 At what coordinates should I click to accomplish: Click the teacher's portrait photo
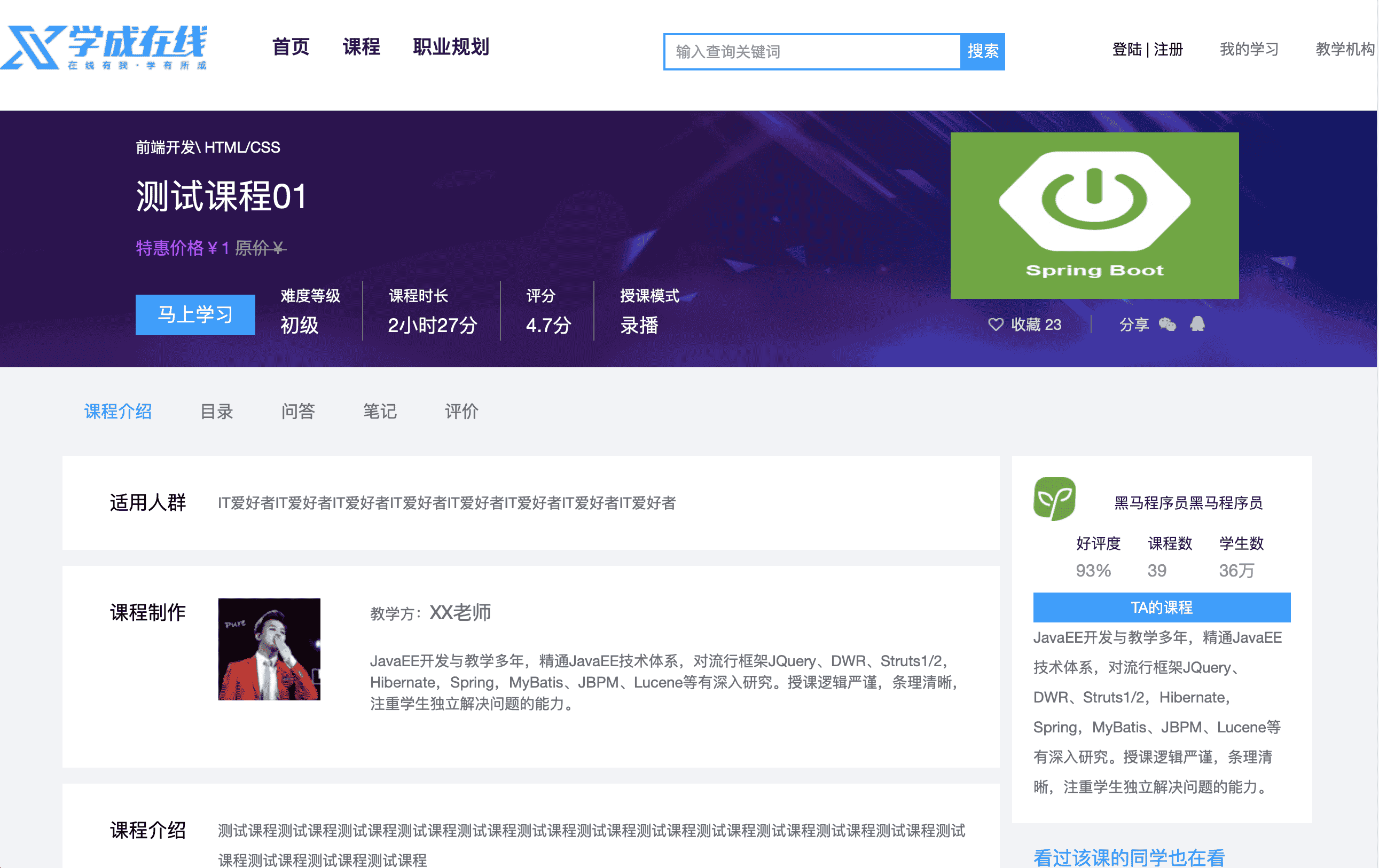[x=269, y=649]
